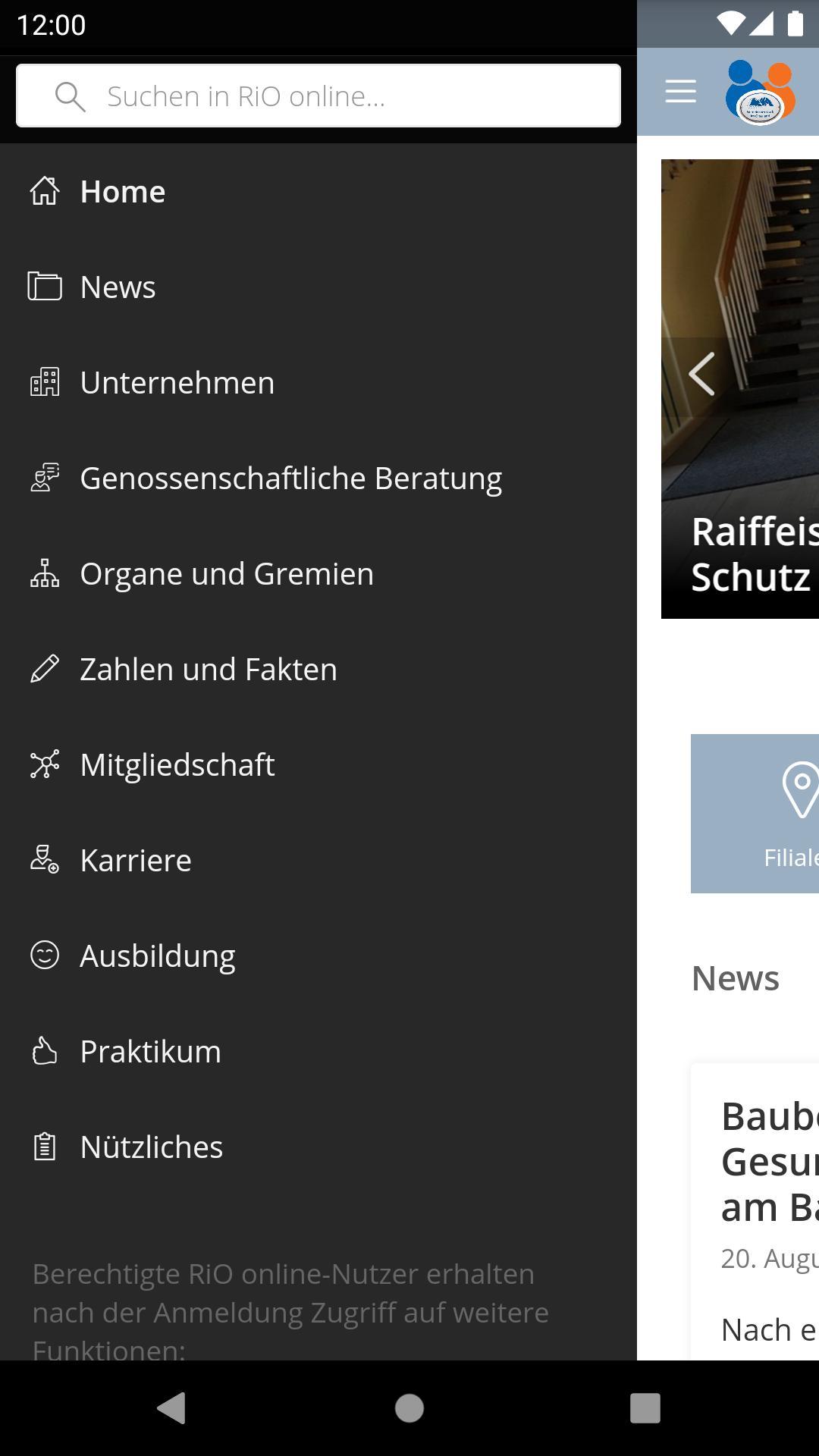Select Karriere in the navigation drawer
This screenshot has height=1456, width=819.
click(136, 861)
